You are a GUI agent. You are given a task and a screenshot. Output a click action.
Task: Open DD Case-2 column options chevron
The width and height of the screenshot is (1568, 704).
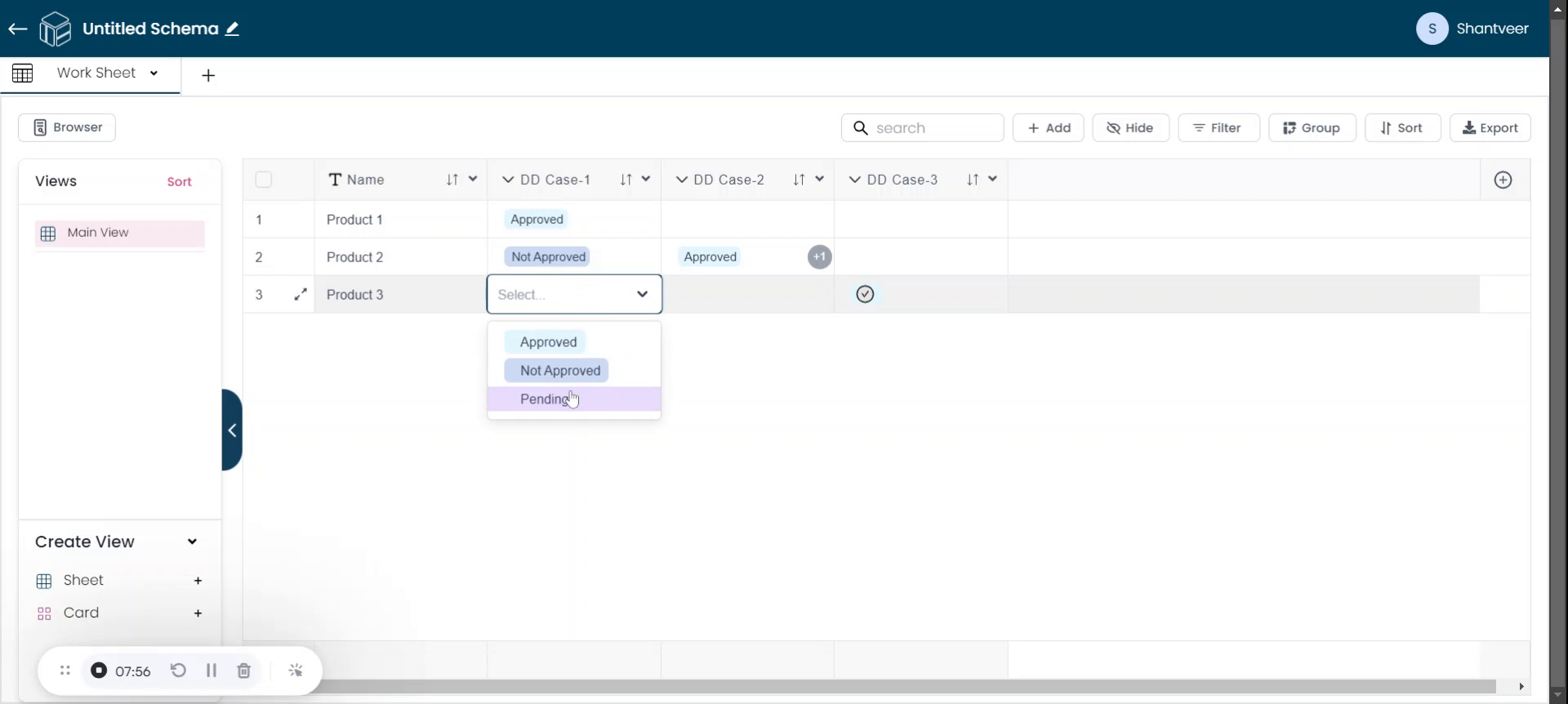(819, 180)
